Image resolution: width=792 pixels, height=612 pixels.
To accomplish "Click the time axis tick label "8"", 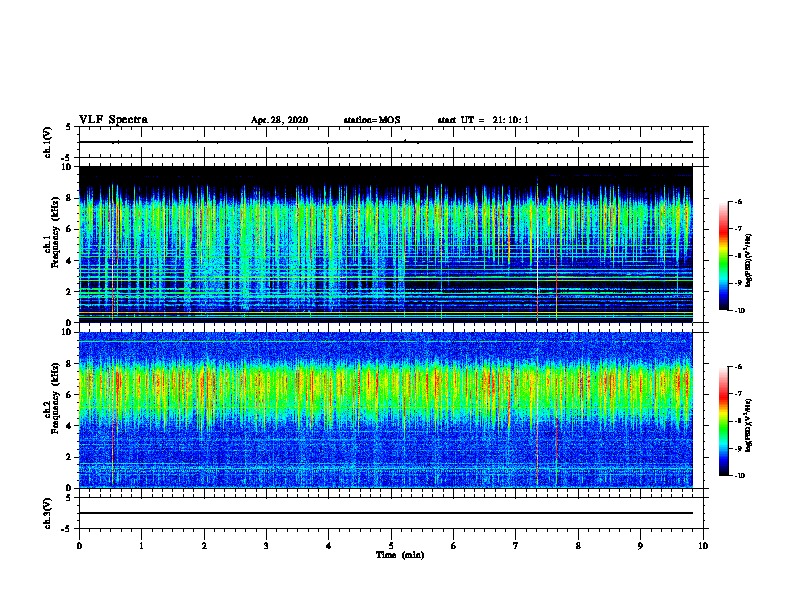I will tap(578, 546).
